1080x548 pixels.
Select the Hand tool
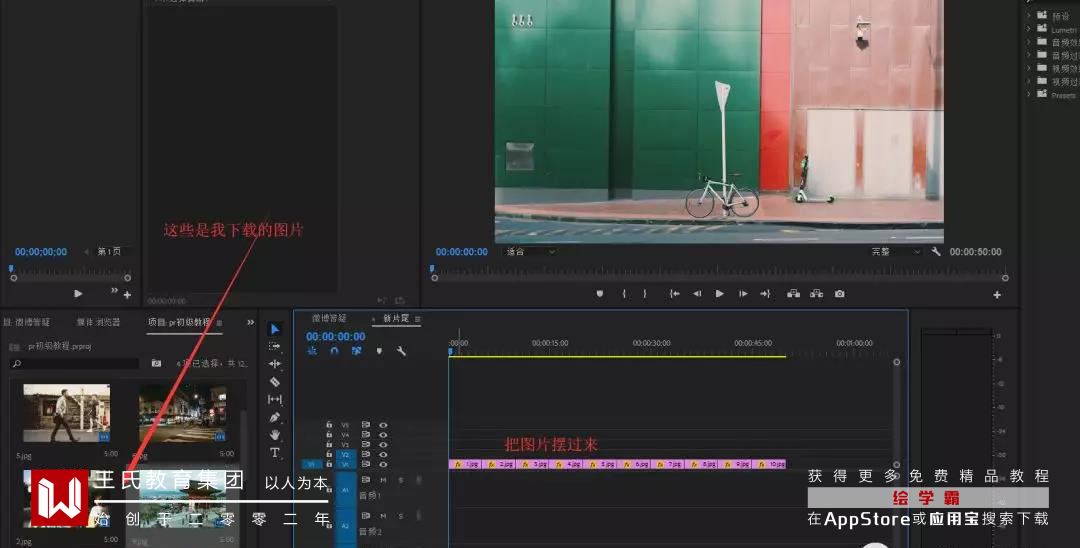[x=274, y=434]
